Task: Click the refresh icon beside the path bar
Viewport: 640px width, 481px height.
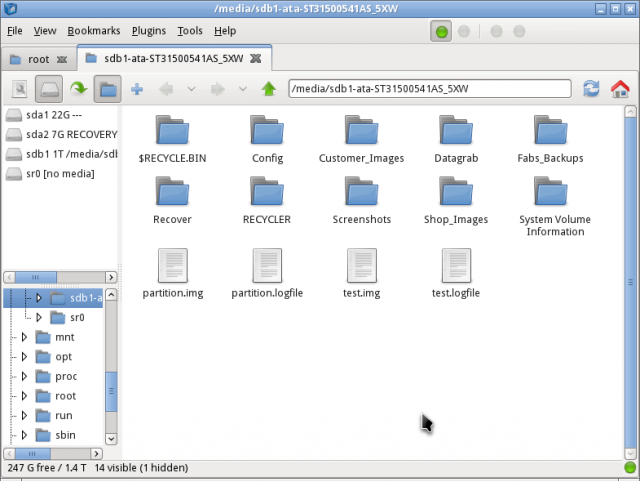Action: pos(591,89)
